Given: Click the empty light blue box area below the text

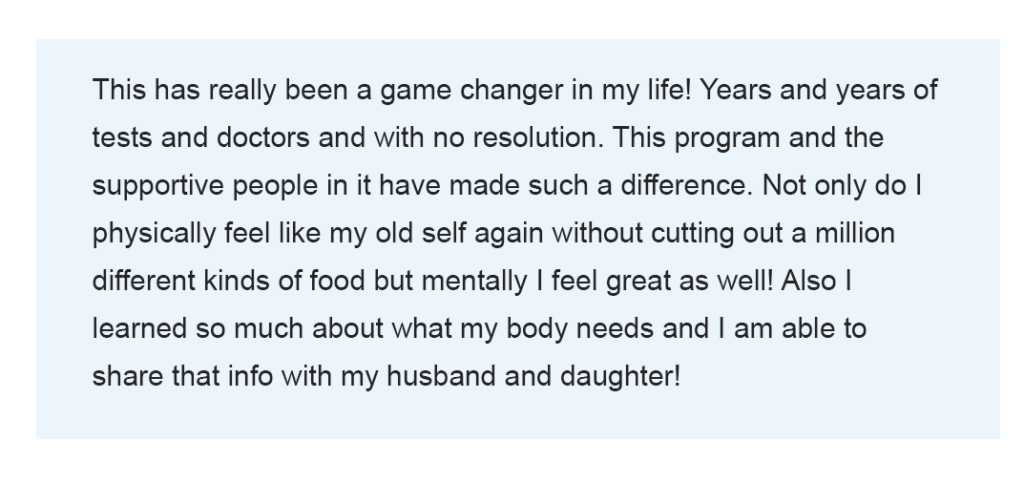Looking at the screenshot, I should pyautogui.click(x=517, y=417).
